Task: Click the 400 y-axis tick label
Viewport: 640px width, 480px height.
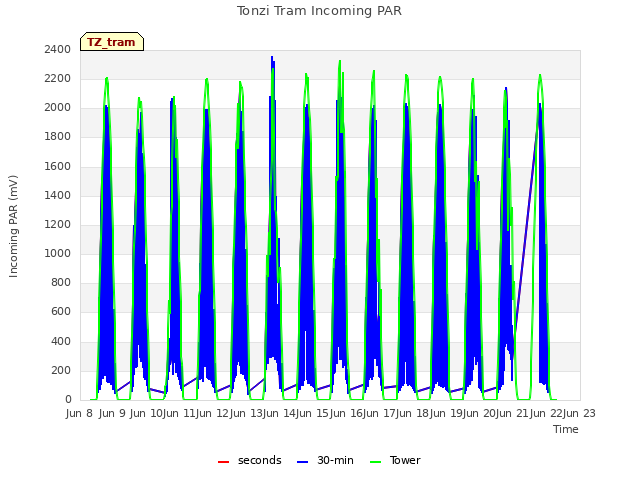Action: tap(61, 341)
